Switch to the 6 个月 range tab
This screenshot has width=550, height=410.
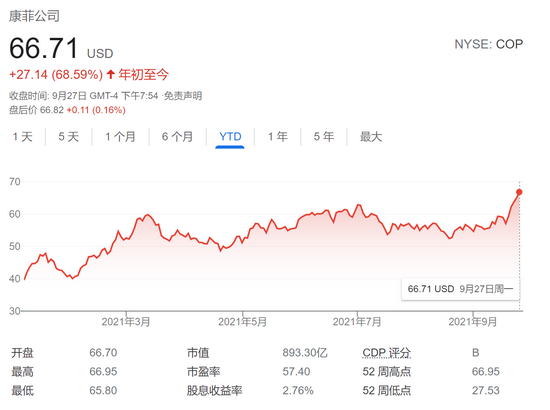click(177, 136)
